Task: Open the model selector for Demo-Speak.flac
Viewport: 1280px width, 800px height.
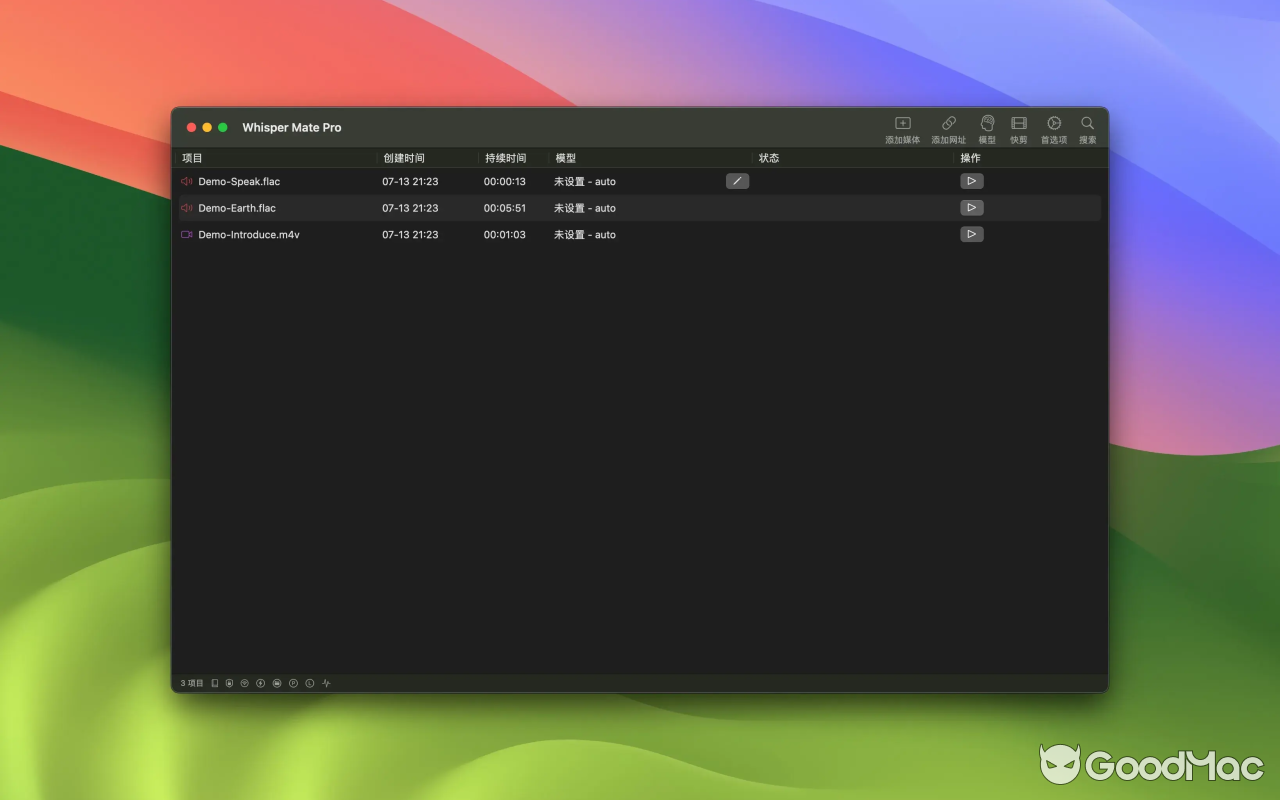Action: [x=584, y=181]
